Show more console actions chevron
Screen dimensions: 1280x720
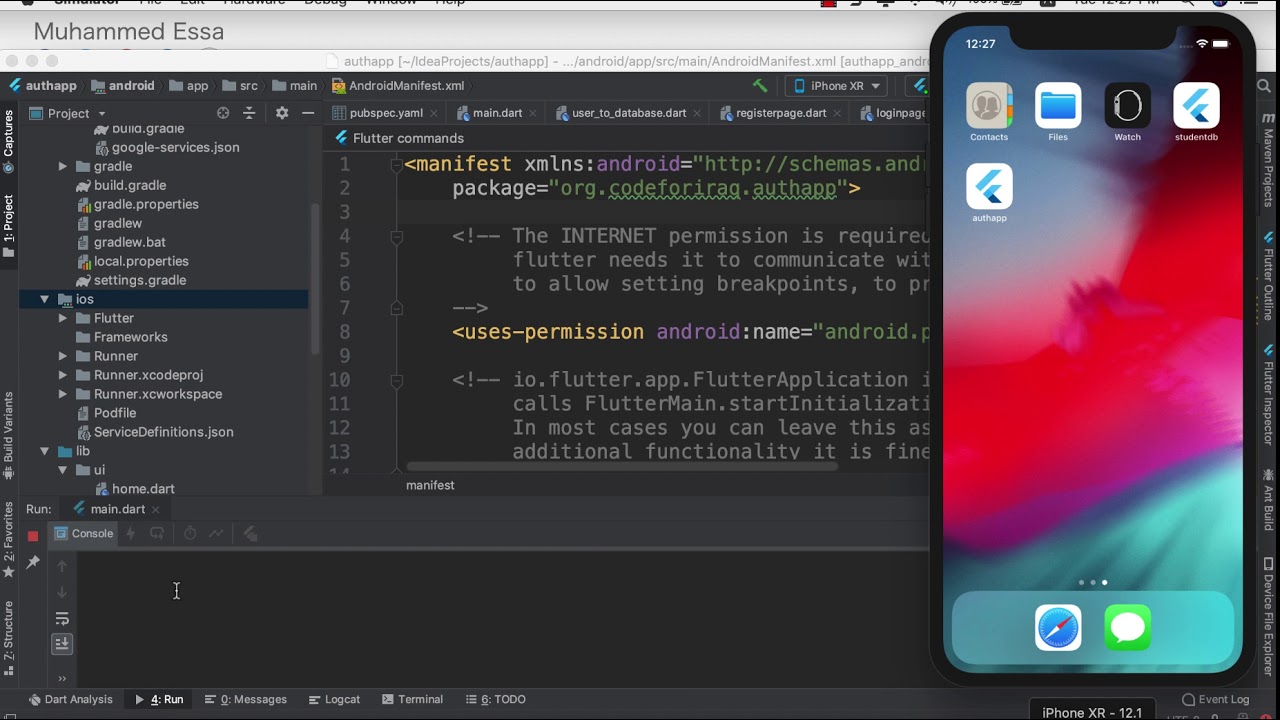tap(62, 678)
